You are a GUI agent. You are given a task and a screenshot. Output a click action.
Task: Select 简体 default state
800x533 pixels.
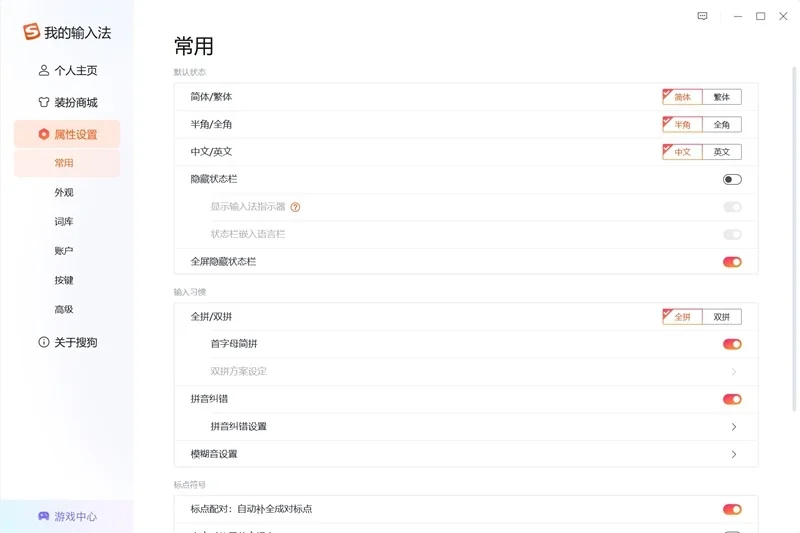682,97
